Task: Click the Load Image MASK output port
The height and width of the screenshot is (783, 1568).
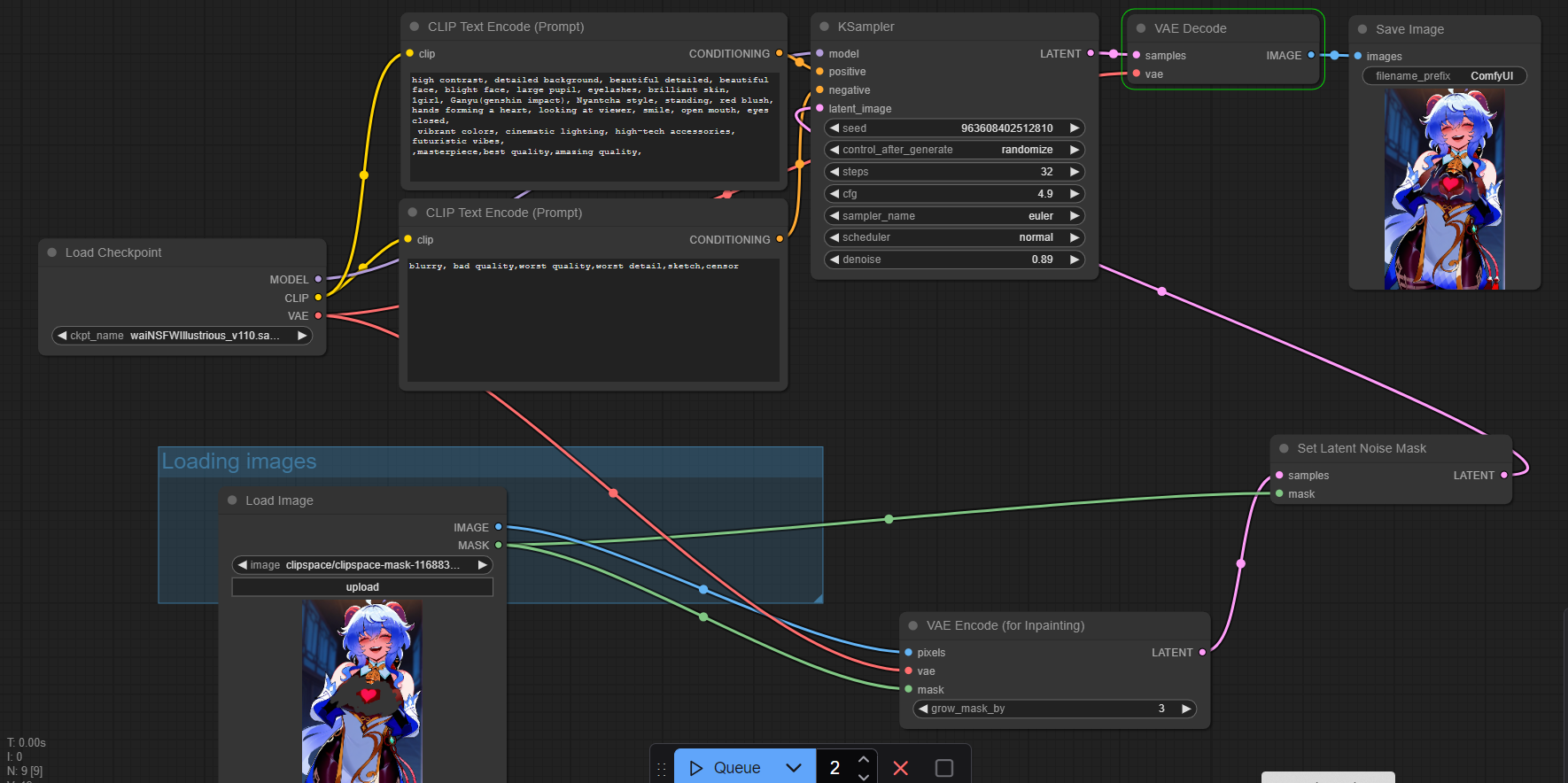Action: (498, 545)
